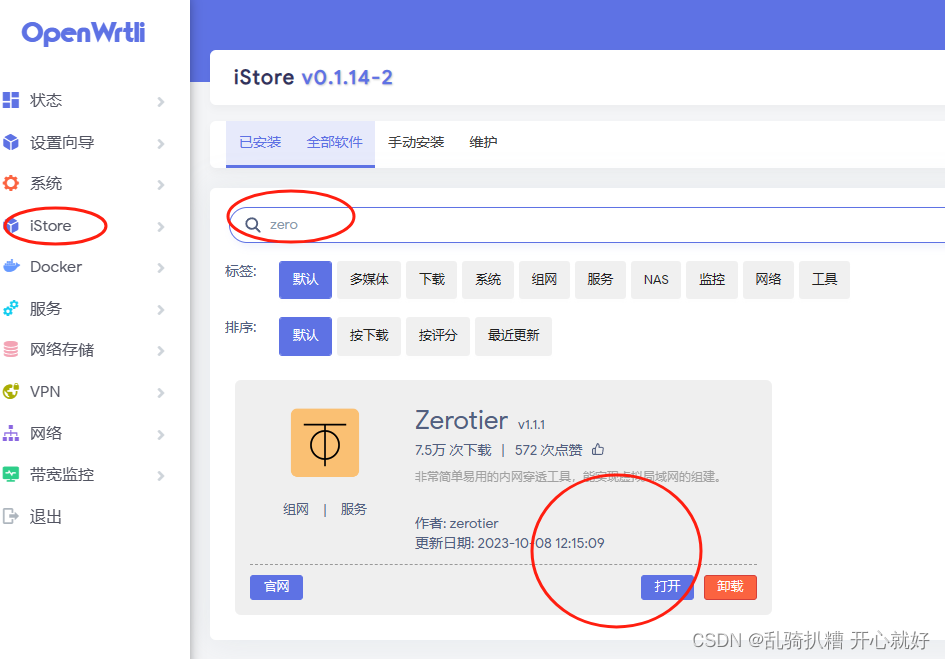Click the 更新日期 line

coord(509,543)
